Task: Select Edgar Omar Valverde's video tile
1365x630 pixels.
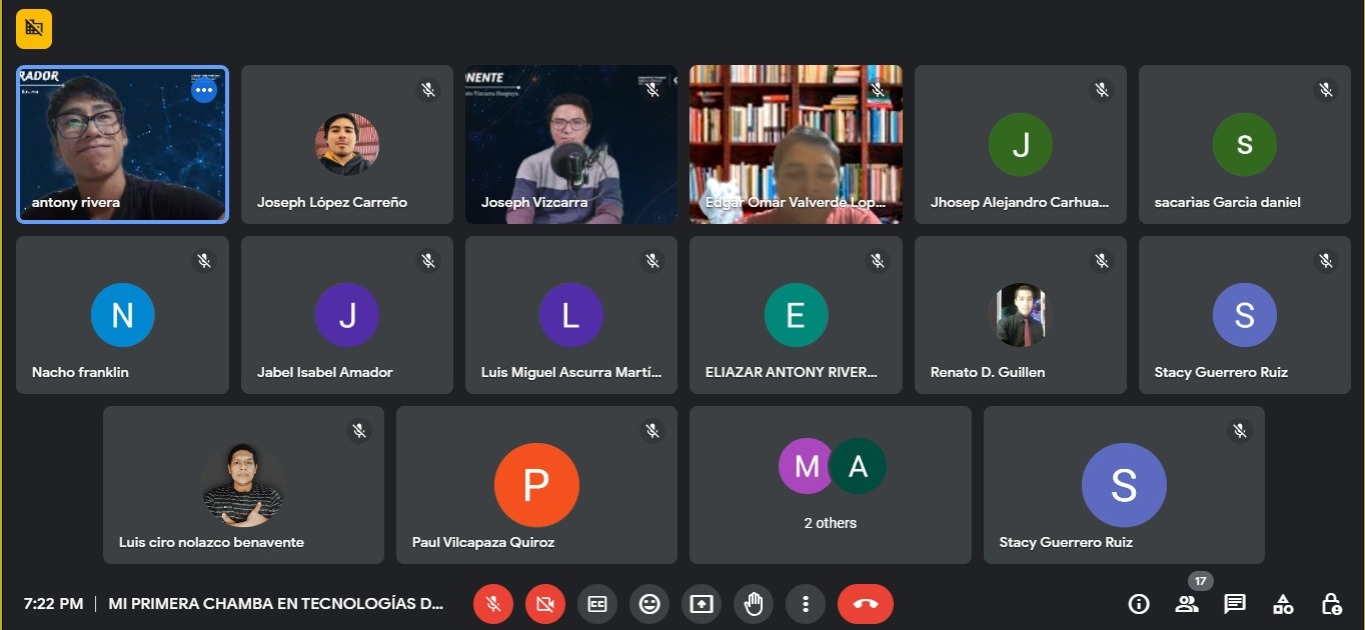Action: pyautogui.click(x=796, y=145)
